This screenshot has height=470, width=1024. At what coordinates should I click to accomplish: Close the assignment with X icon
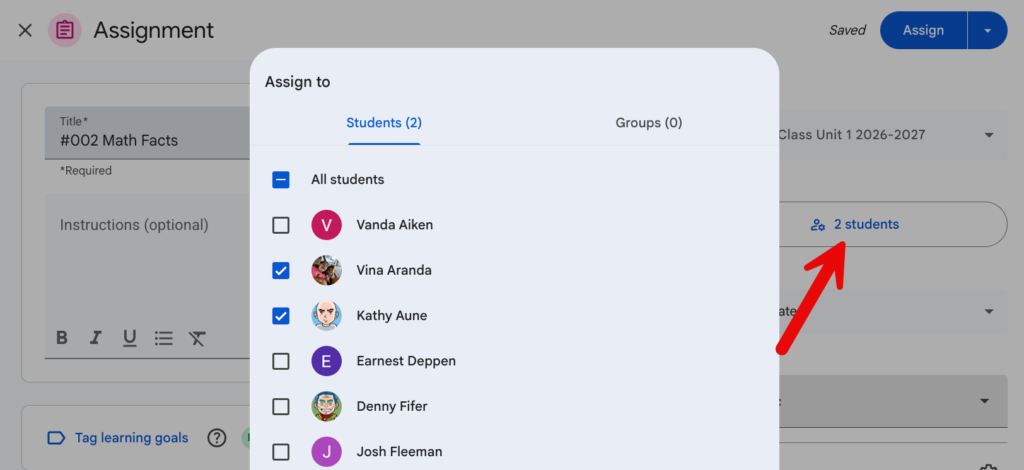click(x=25, y=30)
